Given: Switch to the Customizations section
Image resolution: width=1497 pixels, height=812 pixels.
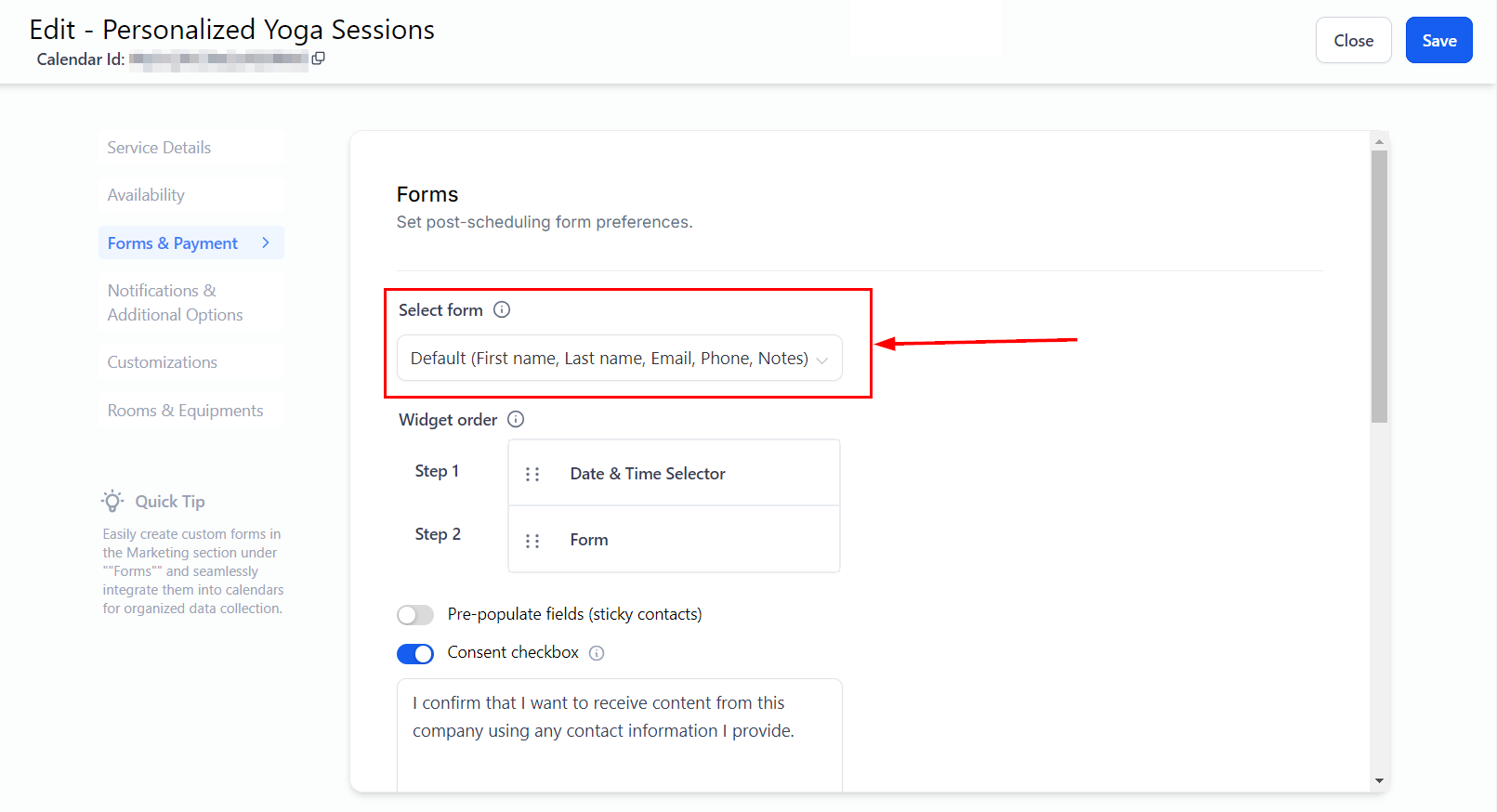Looking at the screenshot, I should (163, 362).
